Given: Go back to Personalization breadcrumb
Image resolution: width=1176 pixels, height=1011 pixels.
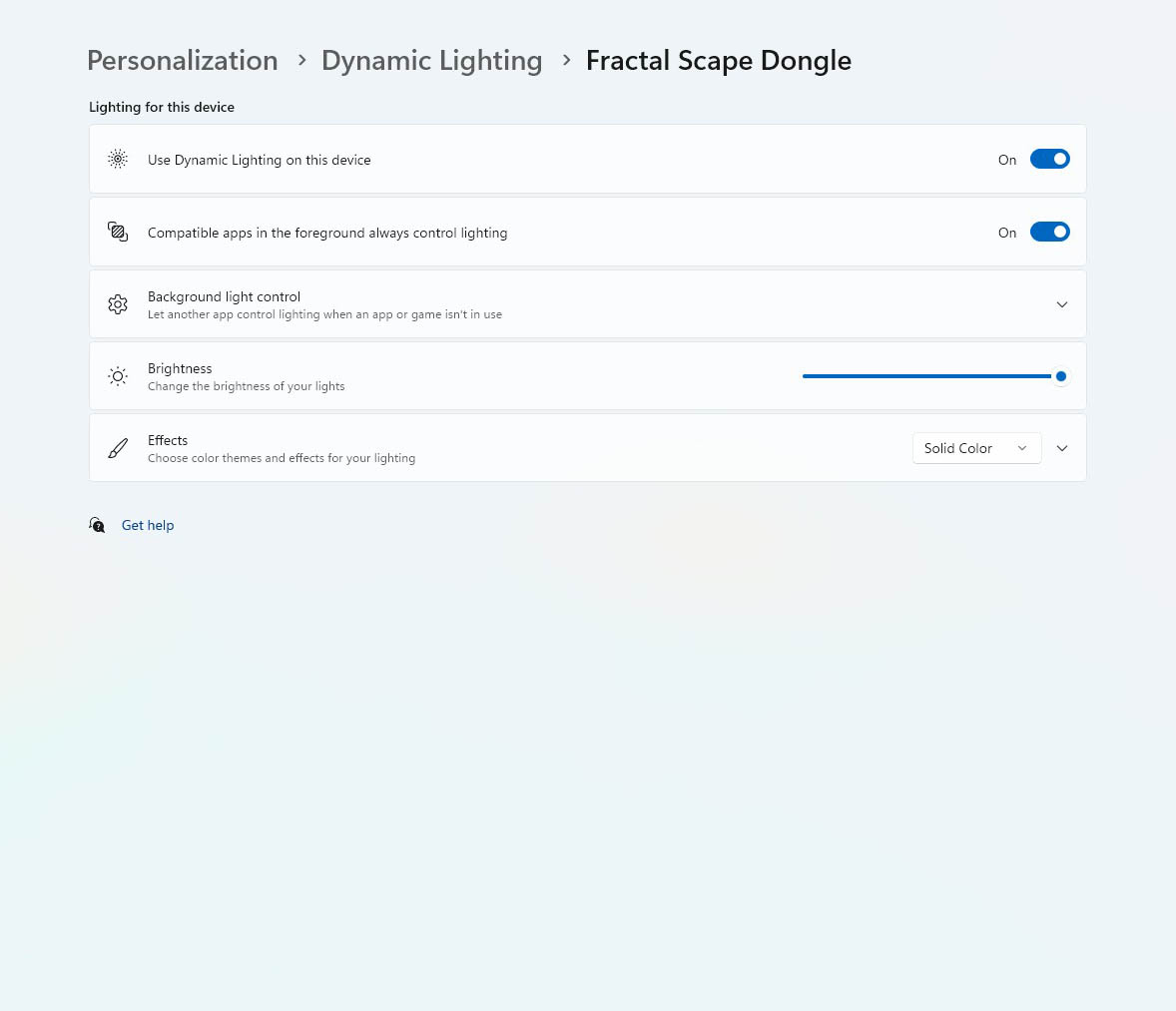Looking at the screenshot, I should [183, 61].
